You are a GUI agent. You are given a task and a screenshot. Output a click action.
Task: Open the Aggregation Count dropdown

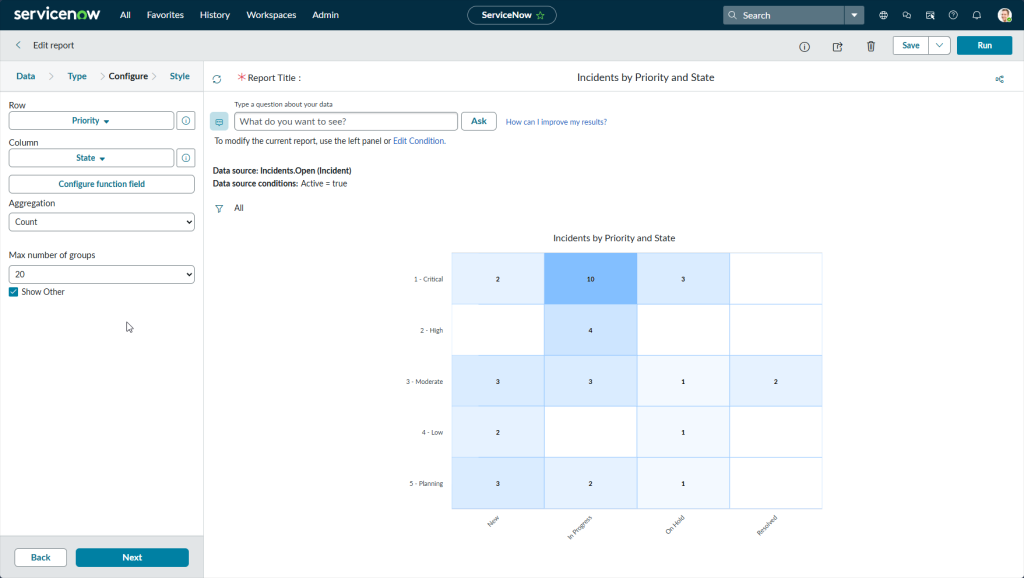101,222
